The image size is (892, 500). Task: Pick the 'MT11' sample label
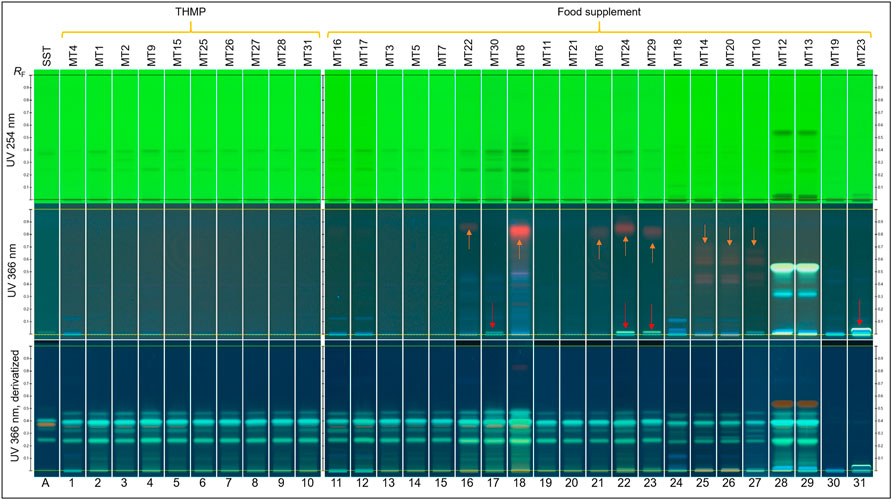click(547, 53)
